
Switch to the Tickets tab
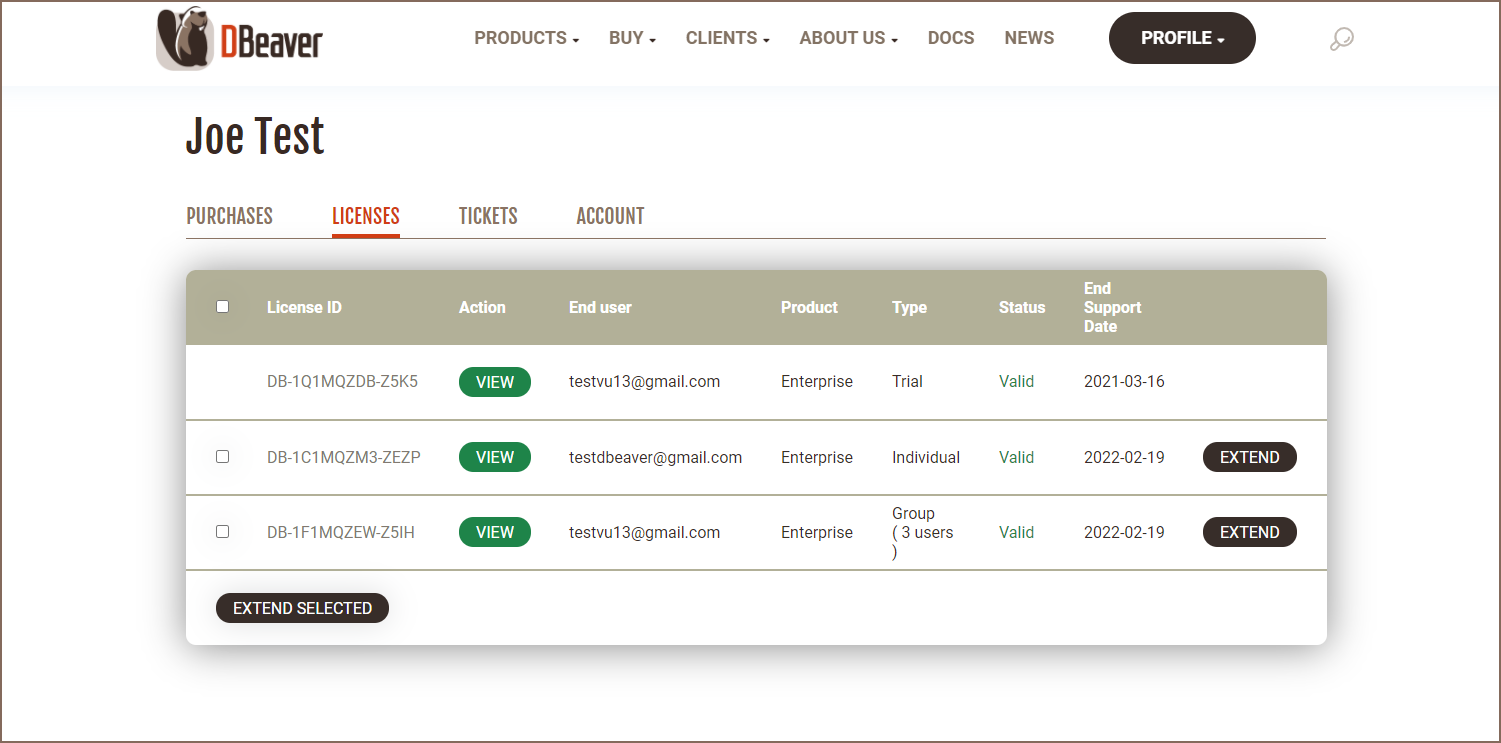(488, 216)
